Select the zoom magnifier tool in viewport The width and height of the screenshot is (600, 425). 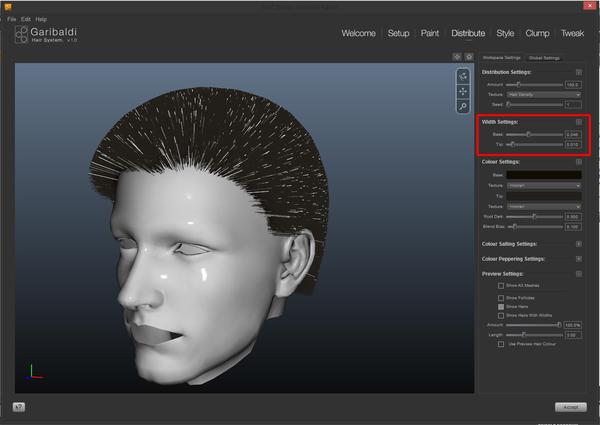point(462,106)
